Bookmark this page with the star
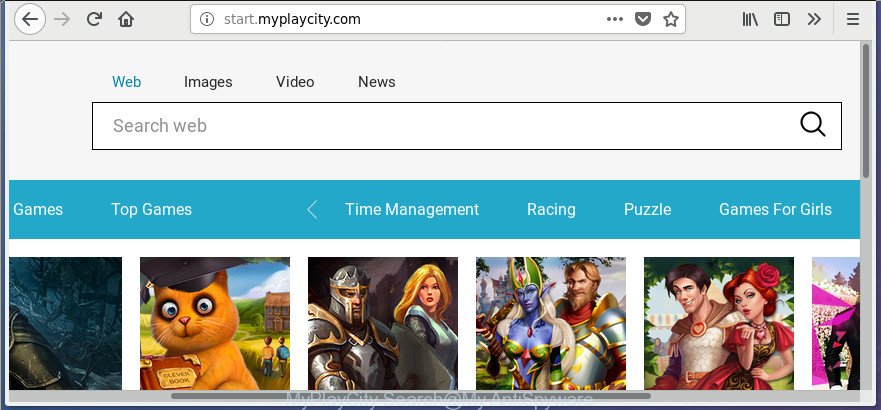Image resolution: width=881 pixels, height=410 pixels. 670,19
